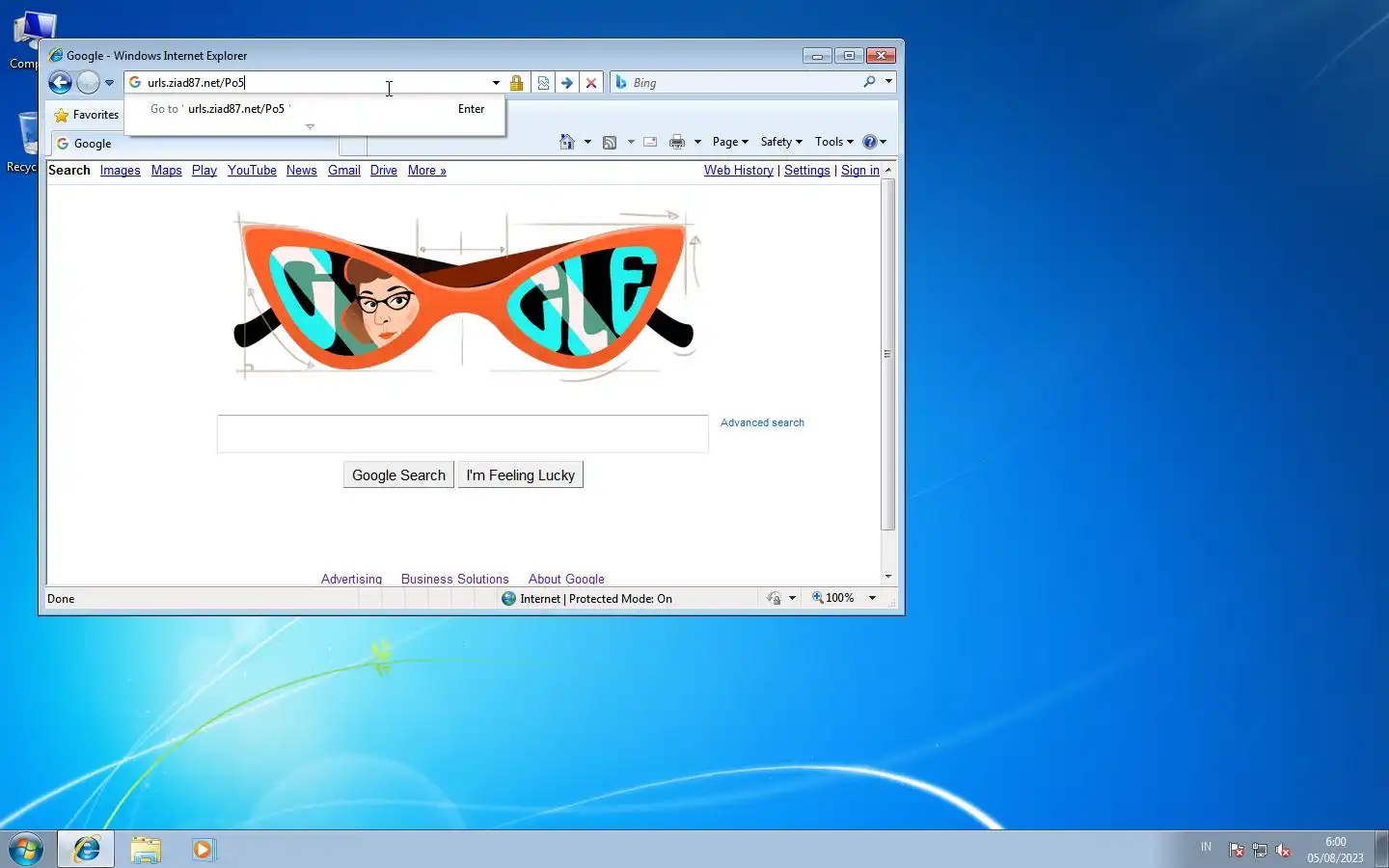1389x868 pixels.
Task: Click the Maps link
Action: pyautogui.click(x=166, y=171)
